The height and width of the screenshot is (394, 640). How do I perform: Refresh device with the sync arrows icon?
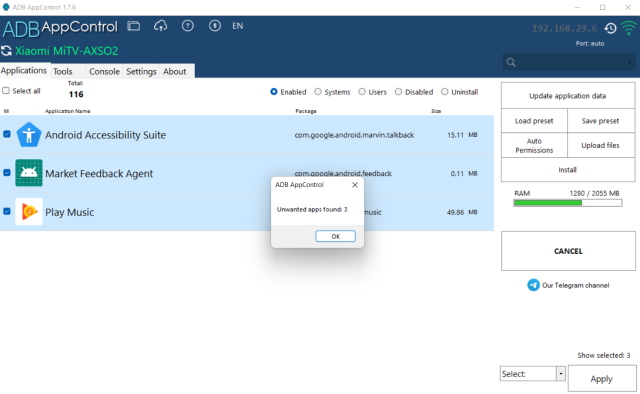(x=6, y=51)
